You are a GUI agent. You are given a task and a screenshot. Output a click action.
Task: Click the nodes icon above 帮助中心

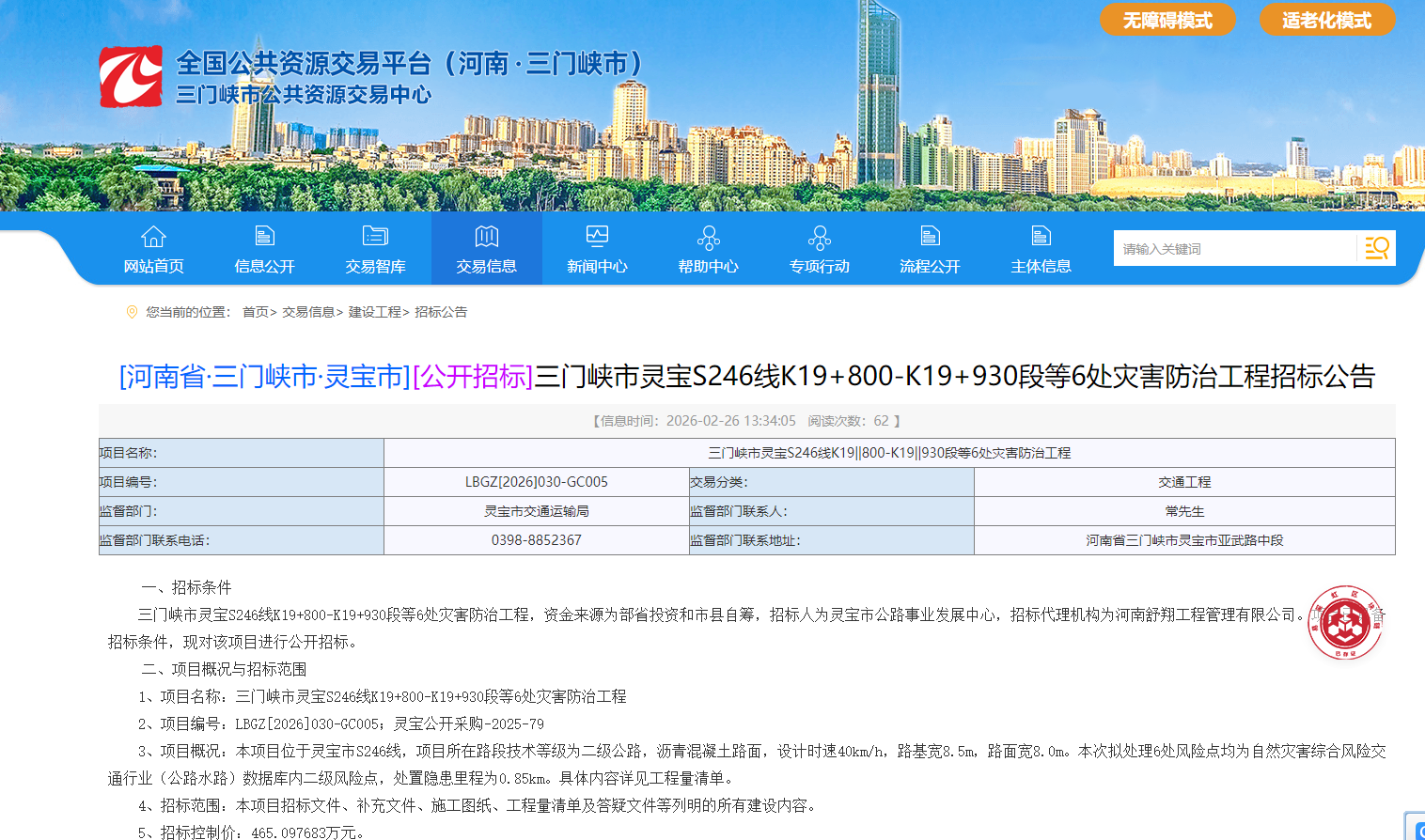708,237
